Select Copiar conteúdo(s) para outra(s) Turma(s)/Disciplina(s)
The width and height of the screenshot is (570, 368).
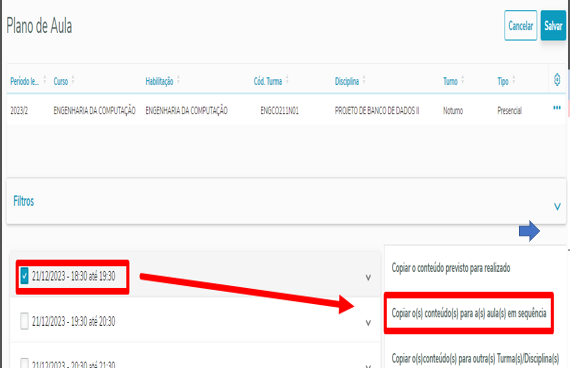point(475,359)
